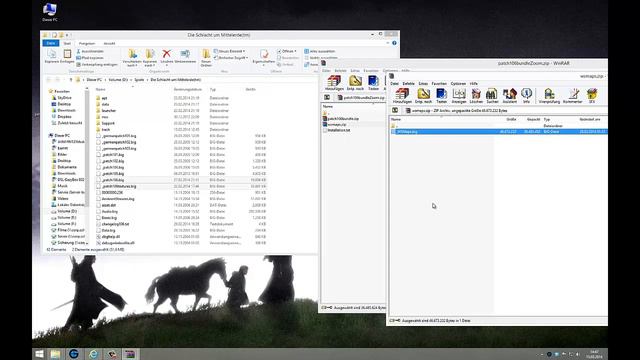The height and width of the screenshot is (360, 640).
Task: Click Testen icon in front WinRAR window
Action: click(441, 96)
